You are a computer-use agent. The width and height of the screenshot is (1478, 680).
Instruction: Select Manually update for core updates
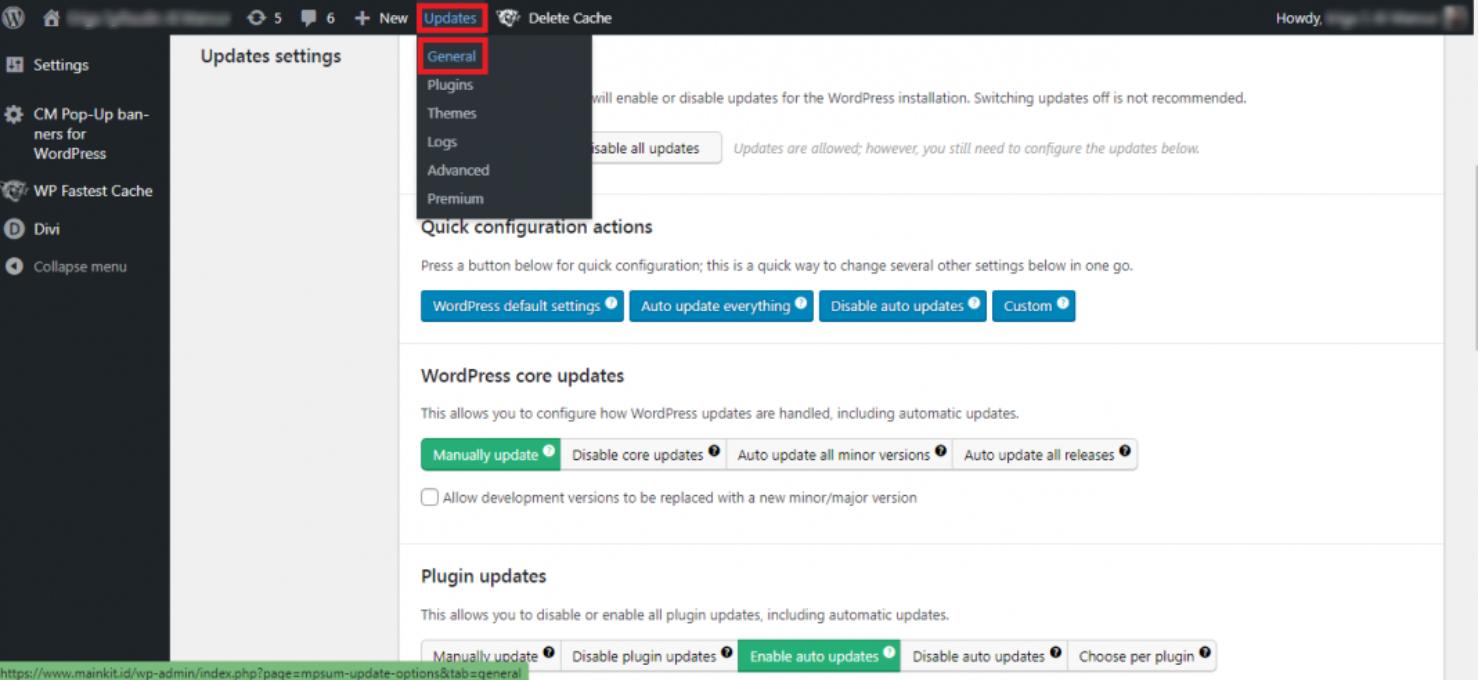coord(490,454)
